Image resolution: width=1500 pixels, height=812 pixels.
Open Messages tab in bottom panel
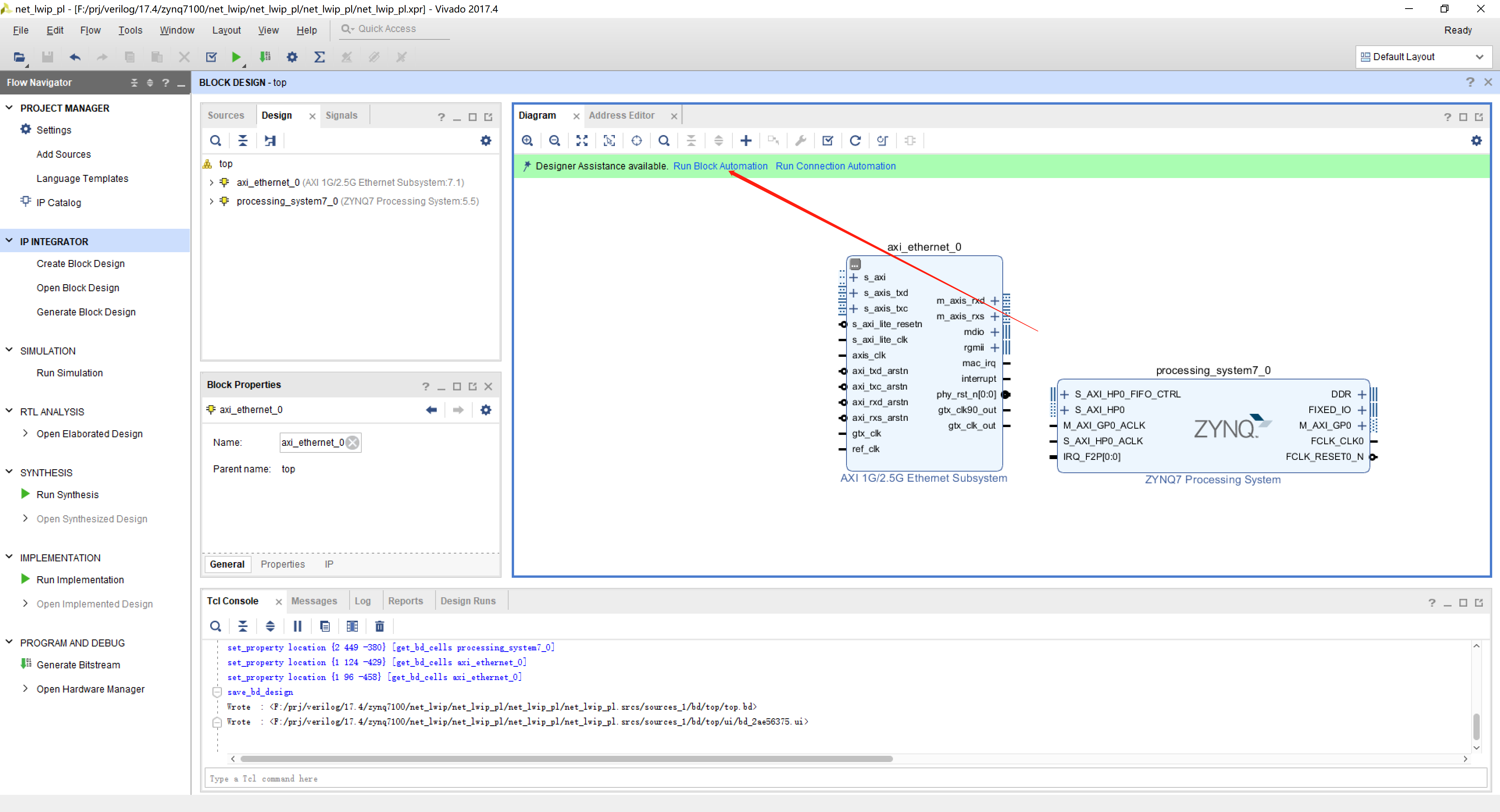[x=314, y=601]
